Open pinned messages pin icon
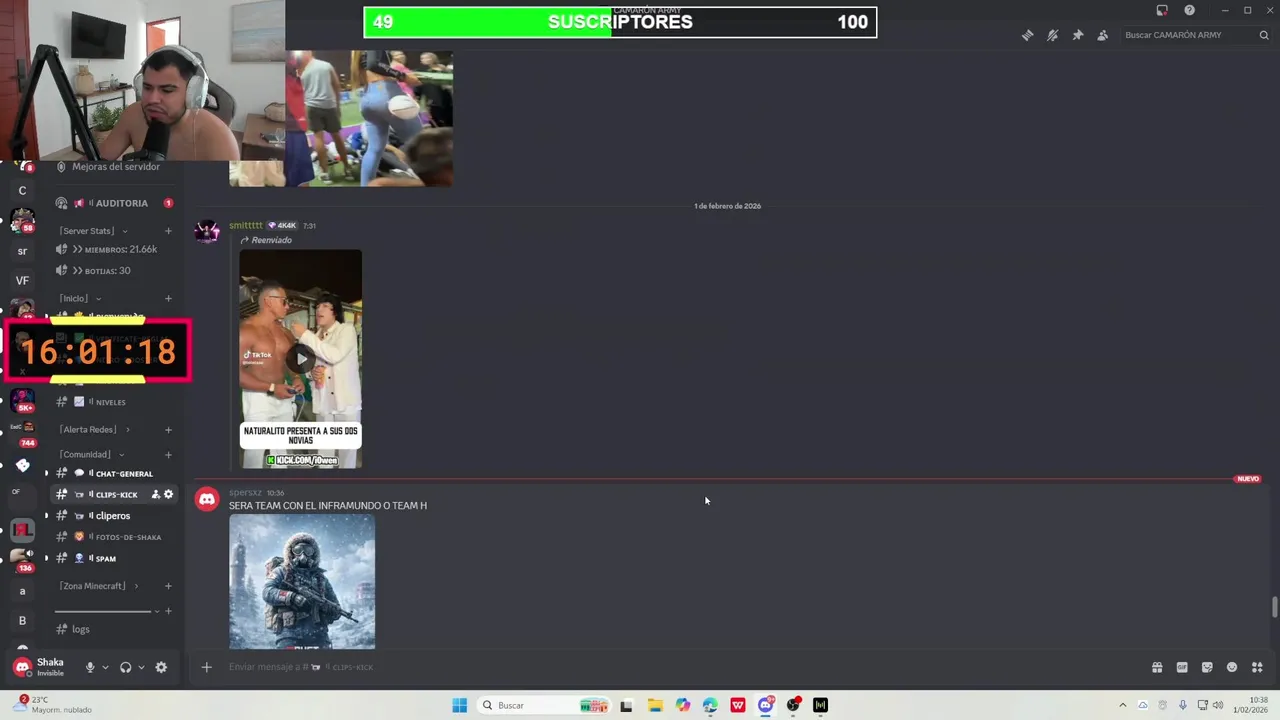 (1077, 35)
